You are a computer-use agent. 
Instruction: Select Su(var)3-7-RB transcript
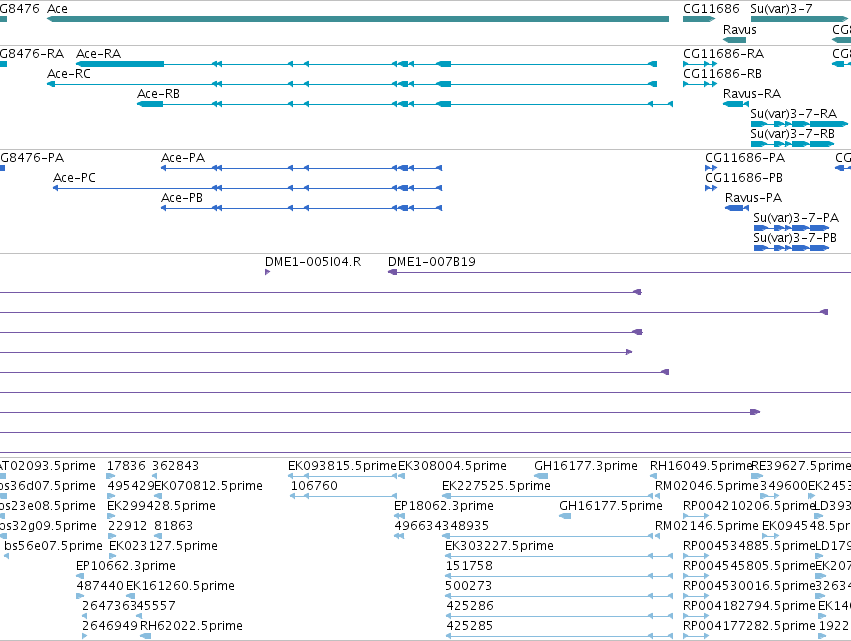(792, 144)
